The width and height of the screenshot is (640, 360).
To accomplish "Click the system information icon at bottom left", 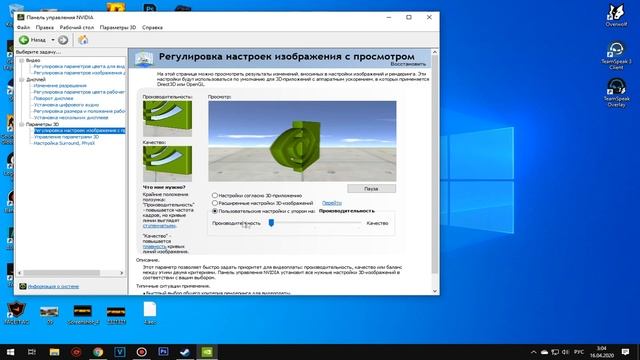I will [23, 287].
